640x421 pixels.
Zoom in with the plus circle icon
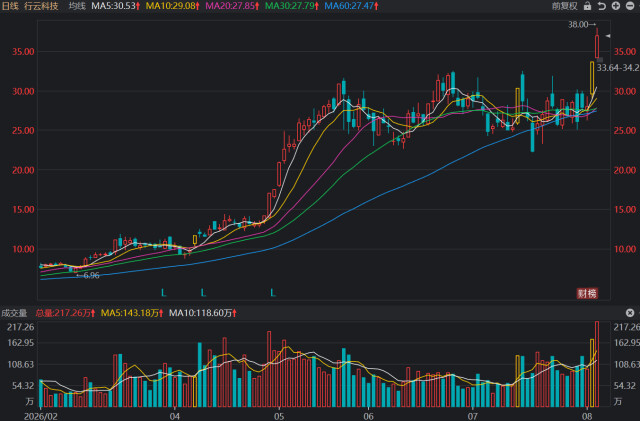(x=616, y=6)
